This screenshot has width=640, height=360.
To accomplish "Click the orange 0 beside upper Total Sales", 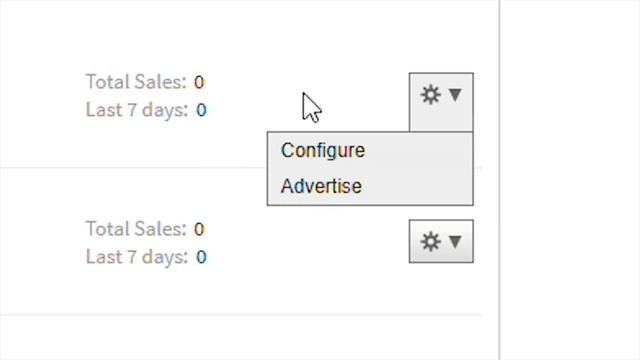I will (199, 82).
